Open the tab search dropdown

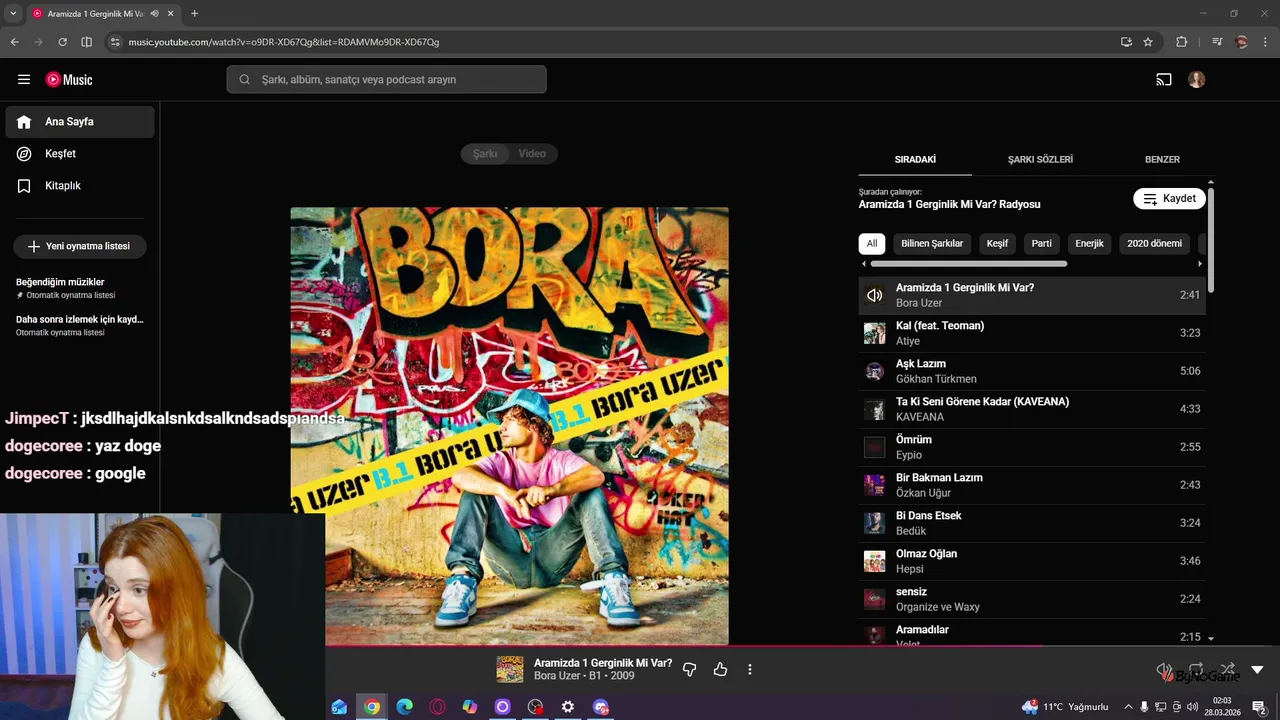(13, 14)
